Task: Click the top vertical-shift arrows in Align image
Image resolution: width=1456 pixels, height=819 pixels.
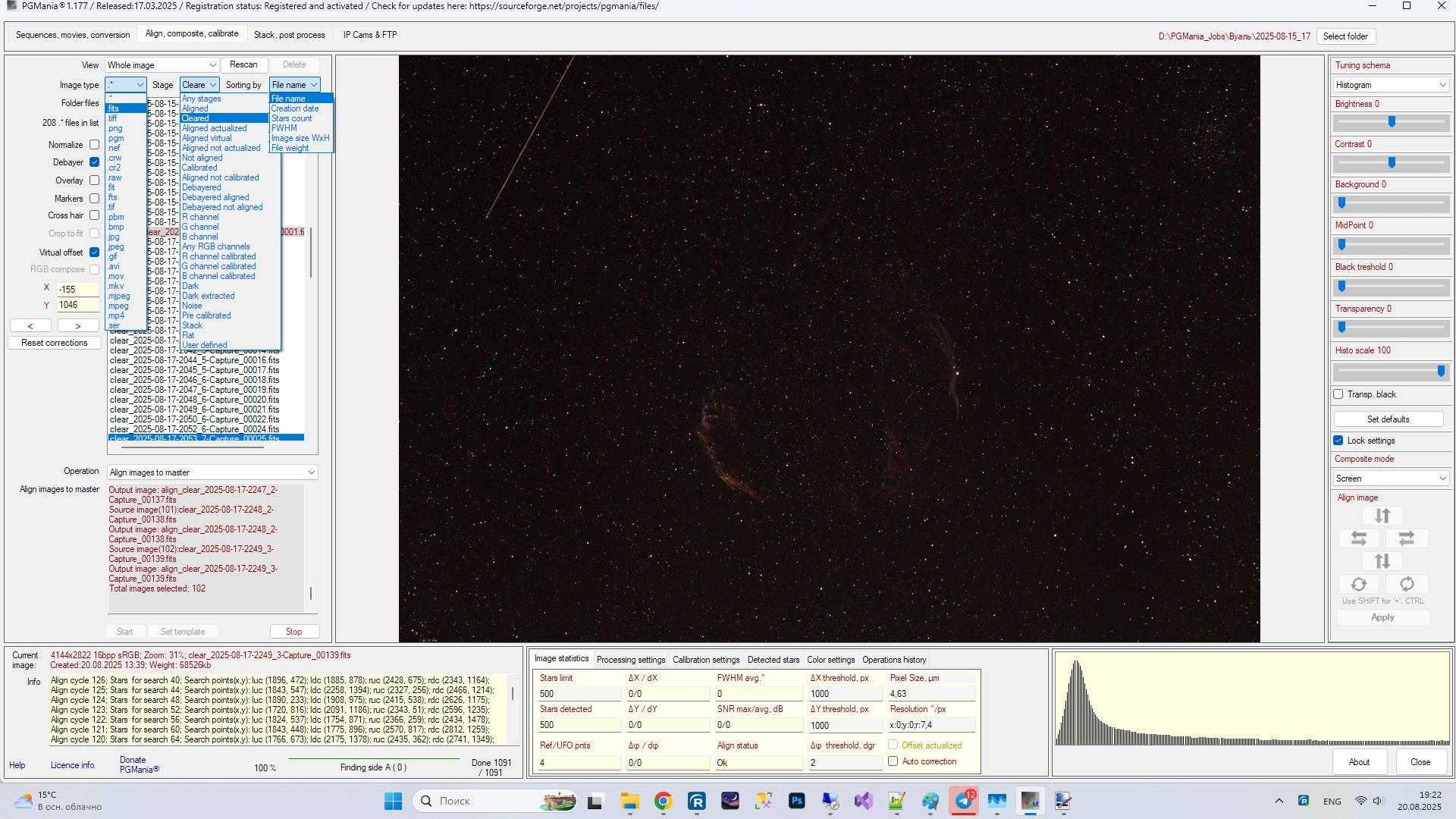Action: pyautogui.click(x=1382, y=516)
